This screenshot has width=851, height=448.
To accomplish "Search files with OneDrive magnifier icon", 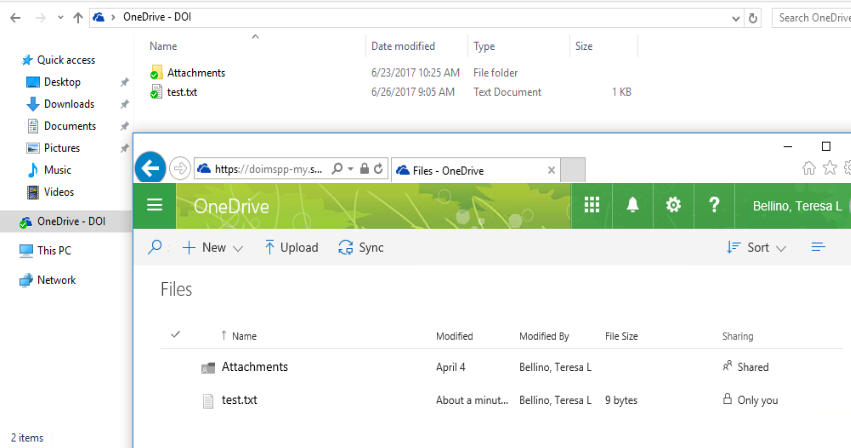I will 155,248.
